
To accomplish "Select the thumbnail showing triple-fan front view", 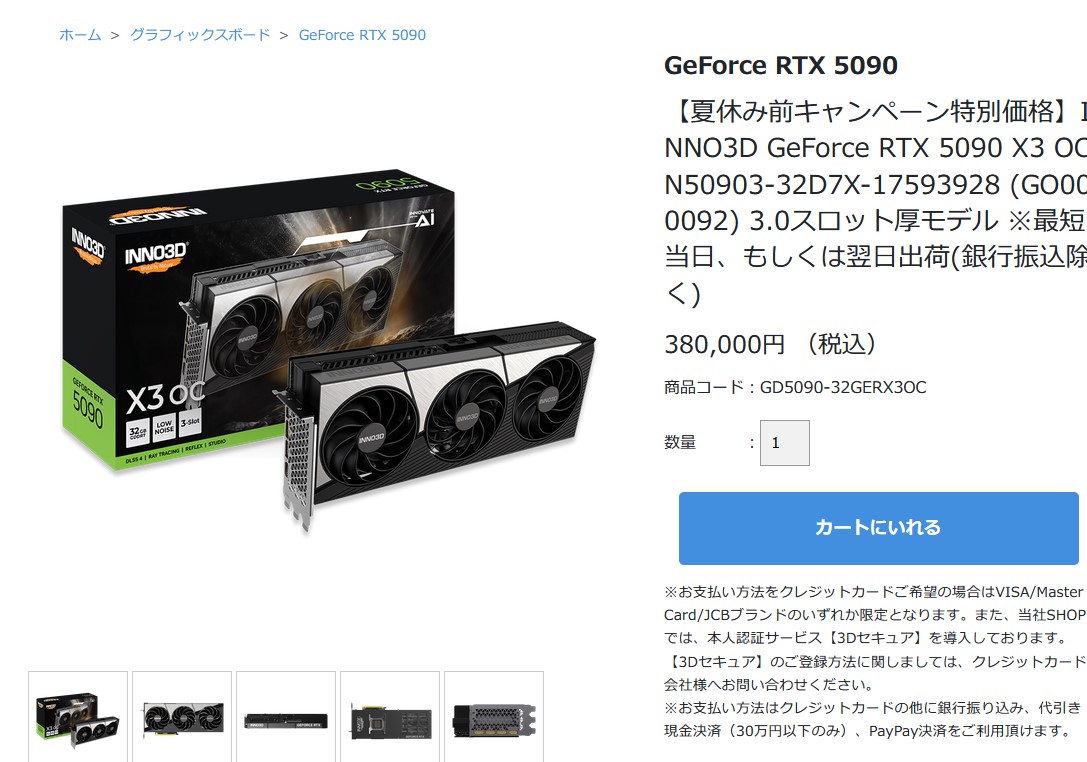I will (182, 717).
